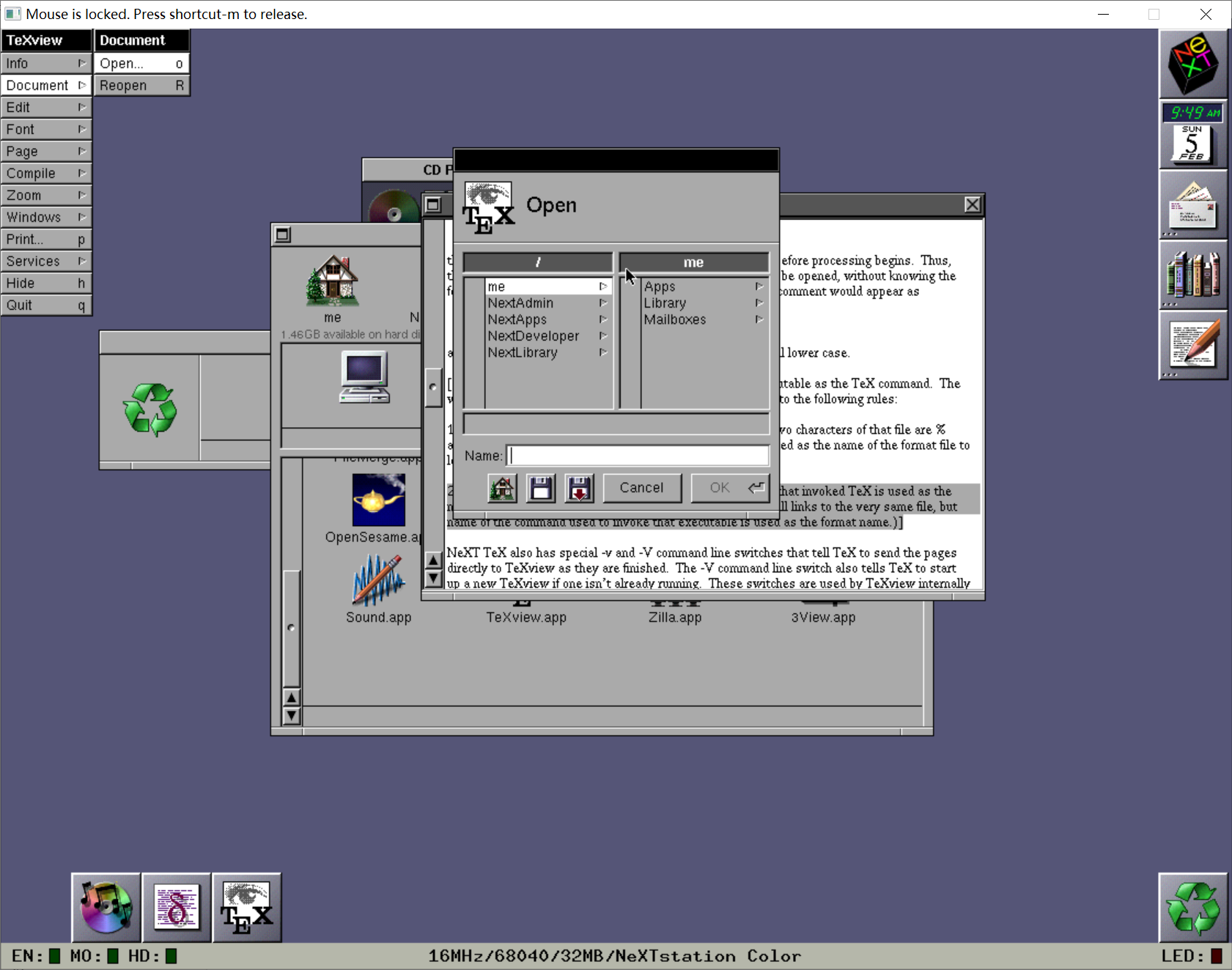Open the Librarian books dock icon

[x=1193, y=275]
